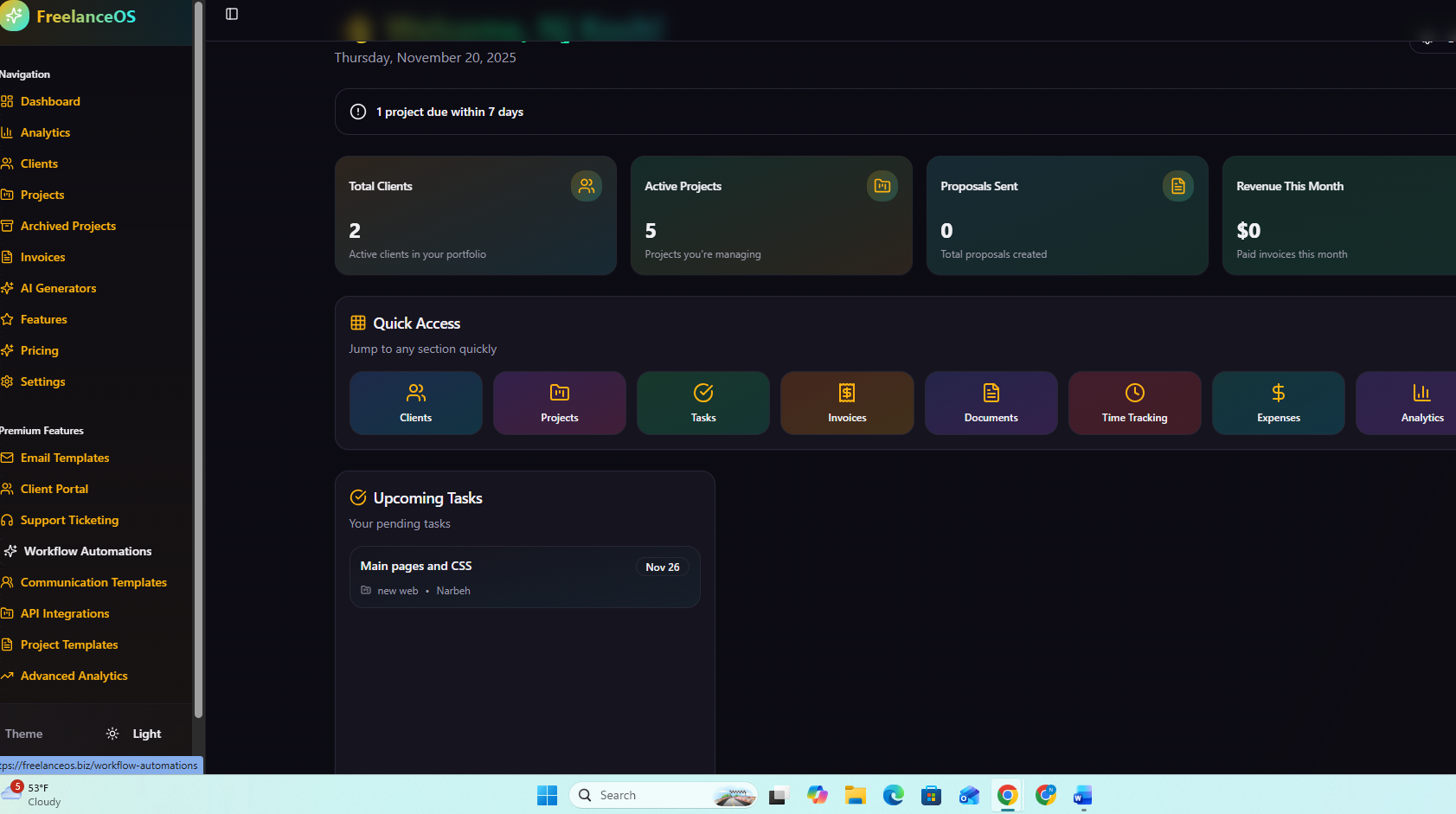
Task: Switch theme to Light mode
Action: click(134, 734)
